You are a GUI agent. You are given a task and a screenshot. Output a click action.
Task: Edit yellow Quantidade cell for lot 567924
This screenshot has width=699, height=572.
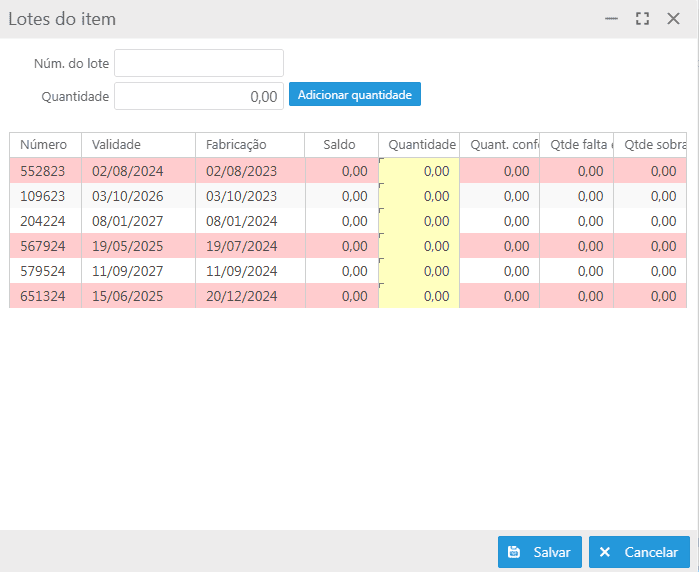419,246
